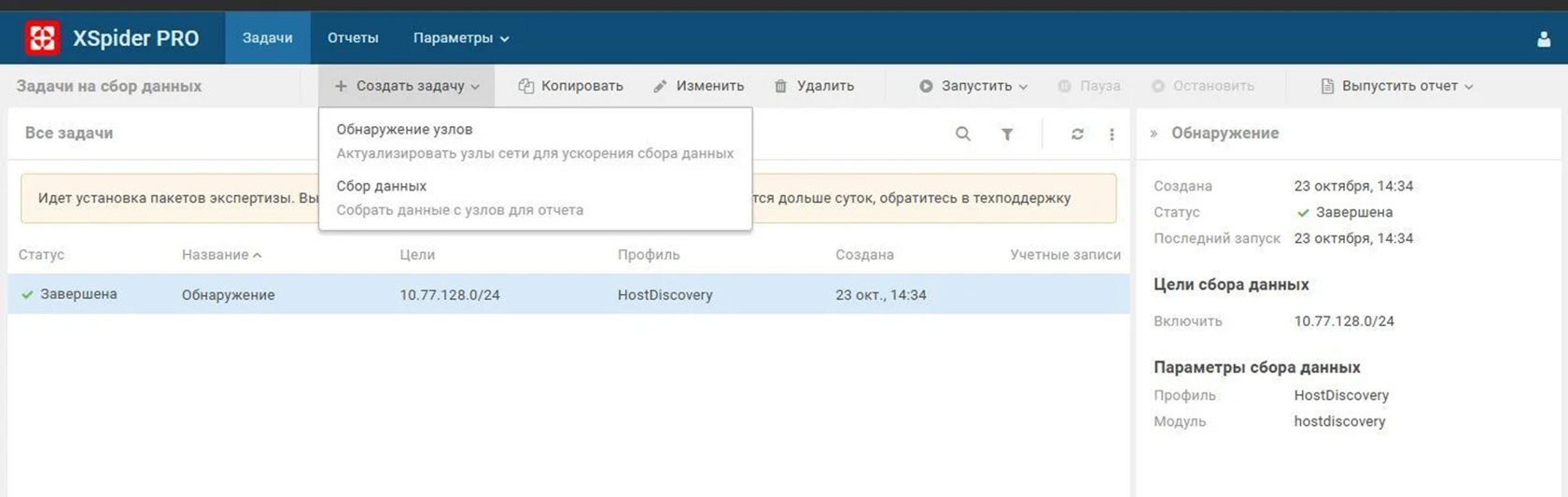Open the filter funnel icon
1568x497 pixels.
click(1007, 134)
